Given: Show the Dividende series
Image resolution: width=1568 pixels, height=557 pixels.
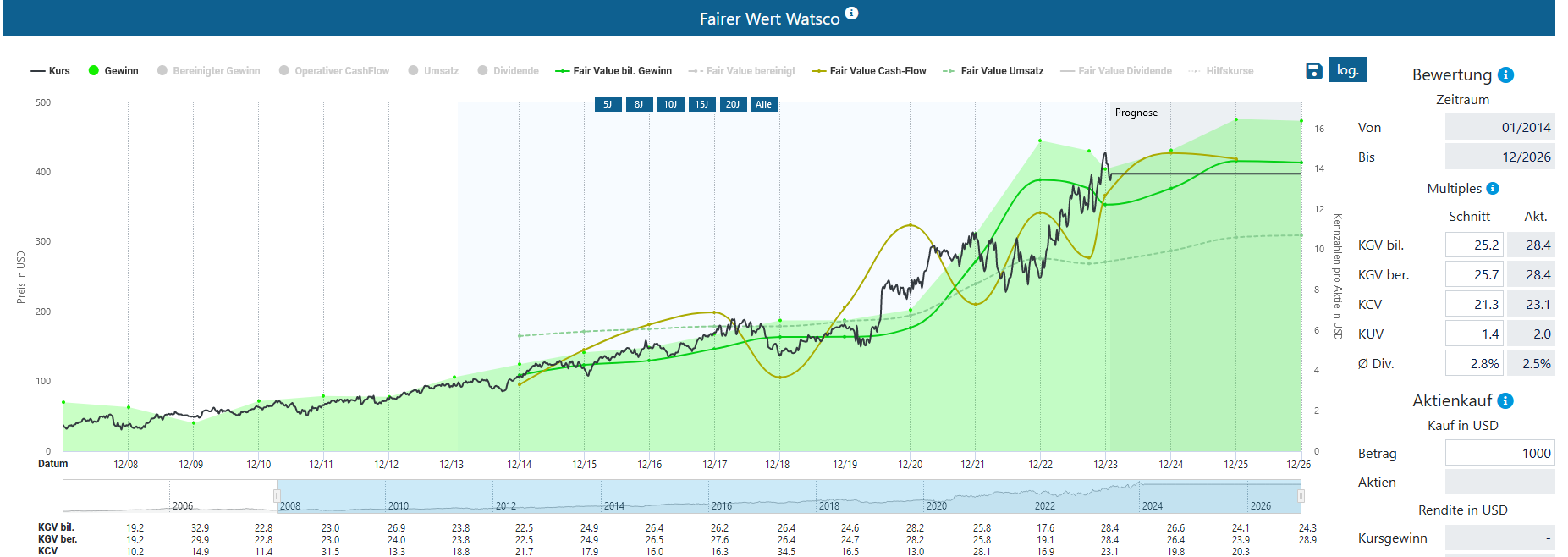Looking at the screenshot, I should [508, 71].
